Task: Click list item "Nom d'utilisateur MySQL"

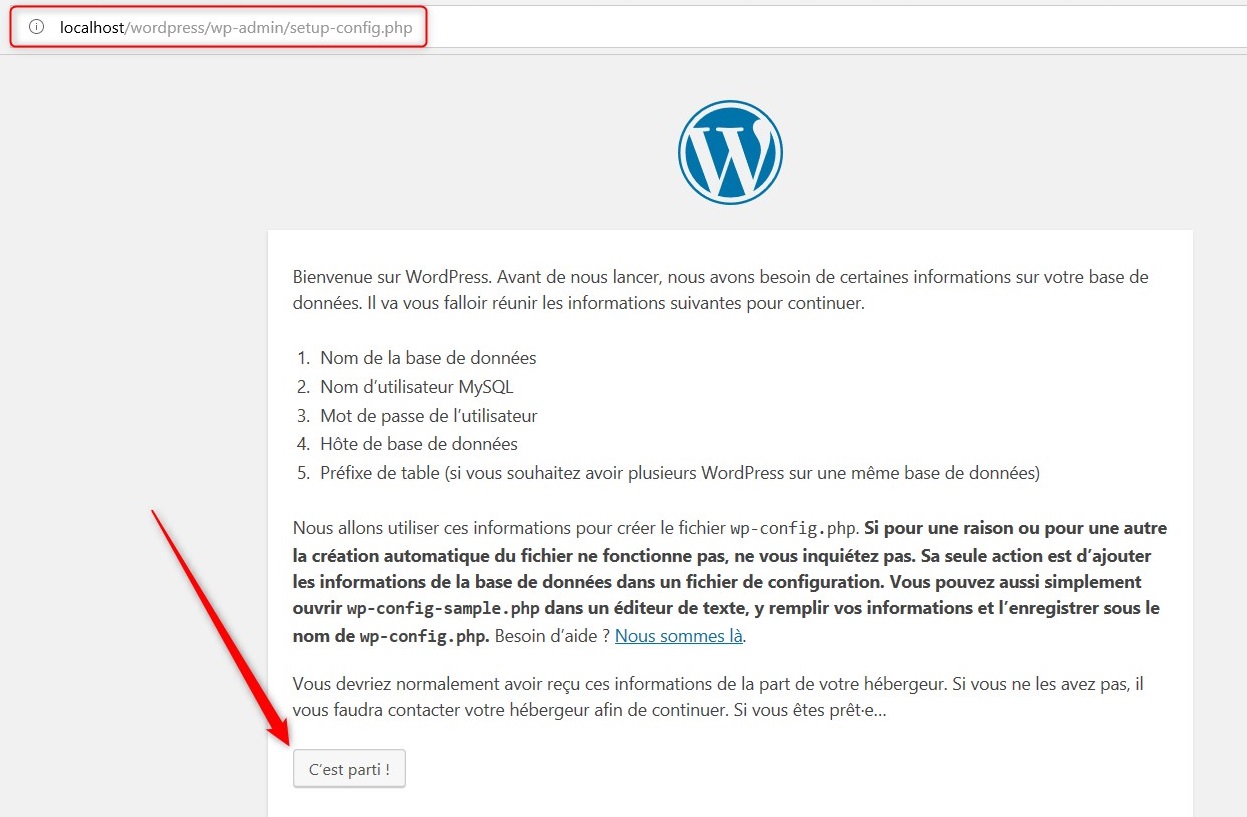Action: pyautogui.click(x=416, y=387)
